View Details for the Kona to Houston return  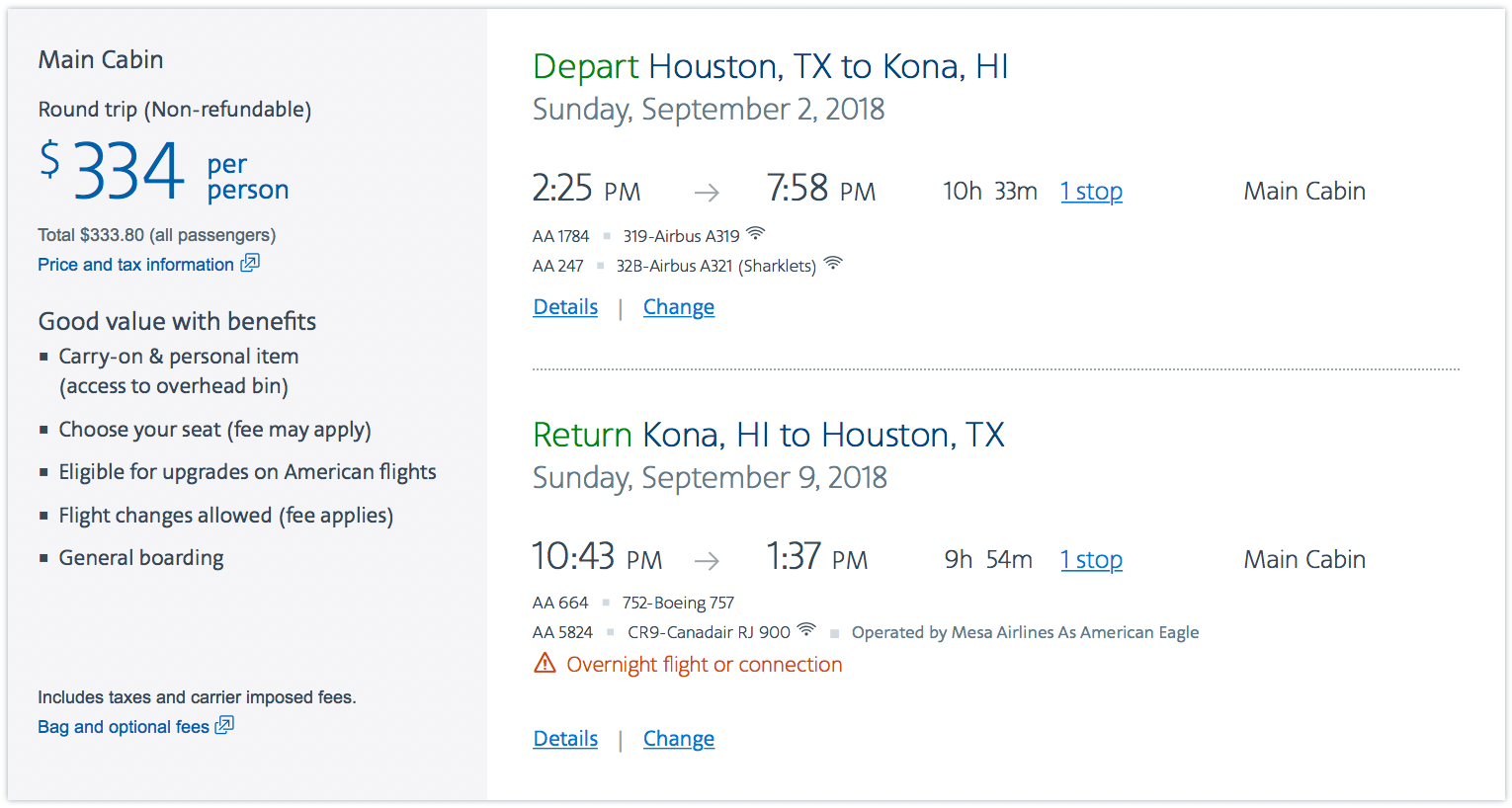565,739
